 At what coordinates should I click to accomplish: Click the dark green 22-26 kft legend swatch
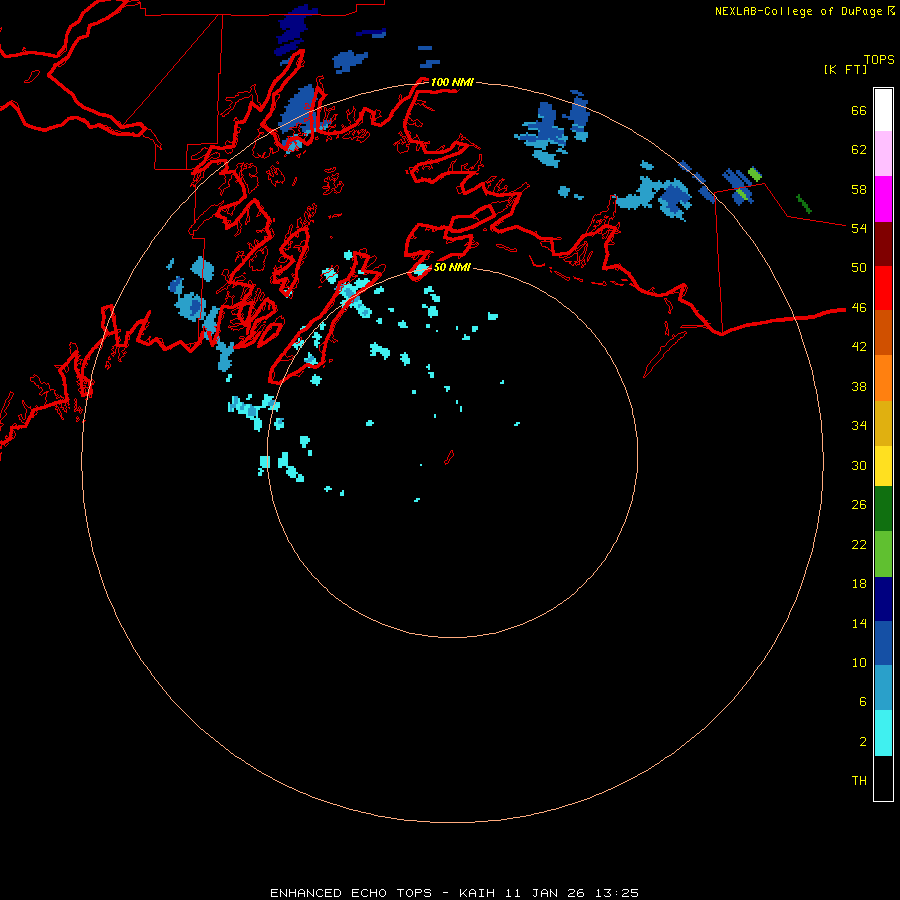click(x=883, y=509)
